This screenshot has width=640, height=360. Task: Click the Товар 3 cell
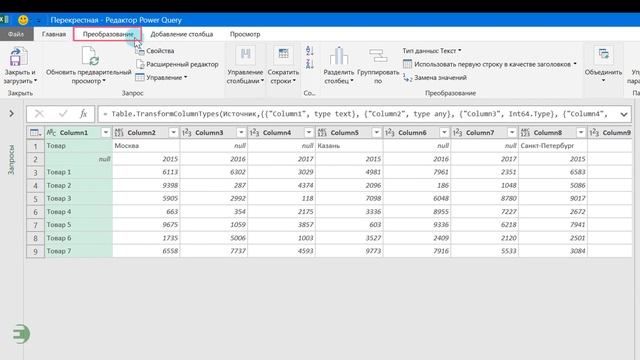click(x=78, y=198)
